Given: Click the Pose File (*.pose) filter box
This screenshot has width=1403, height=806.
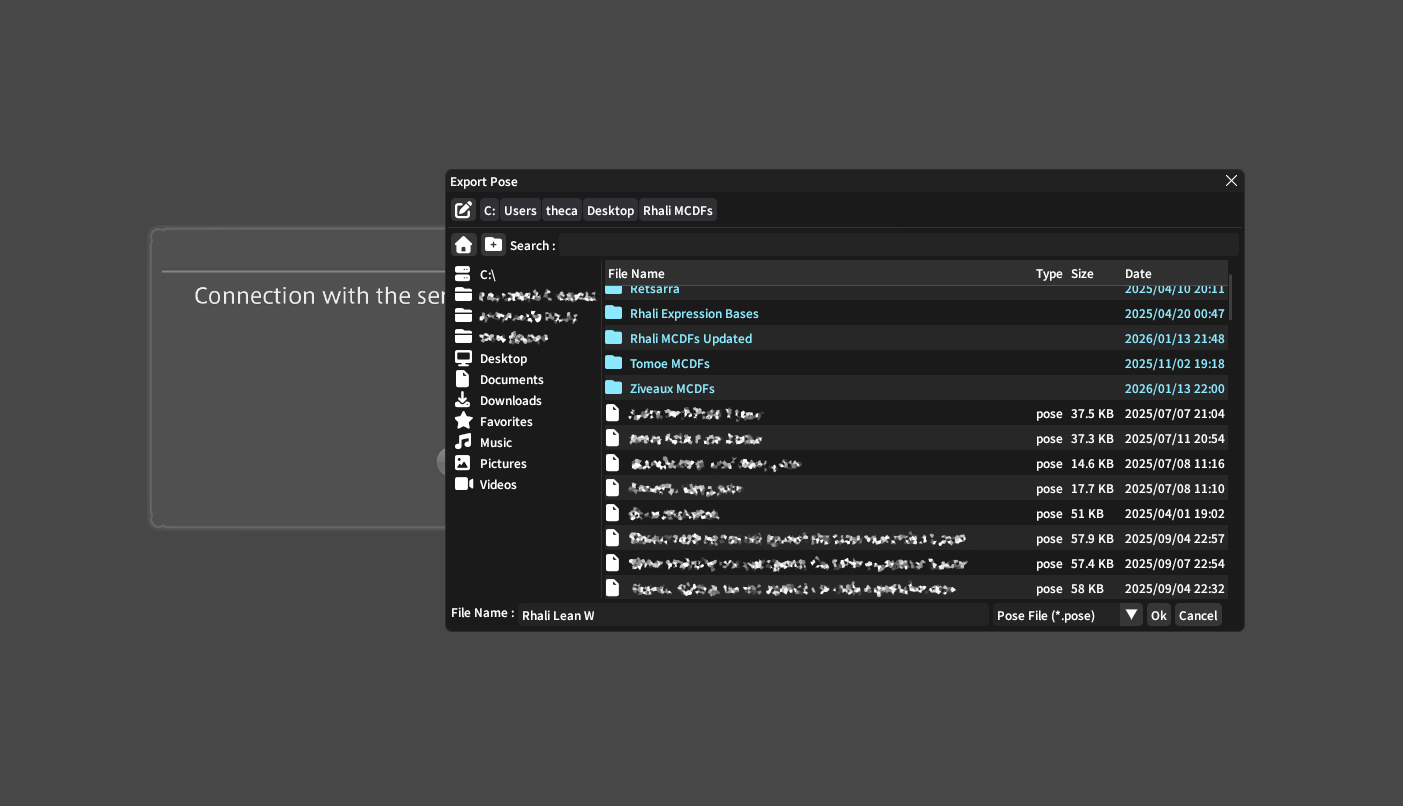Looking at the screenshot, I should [1054, 615].
